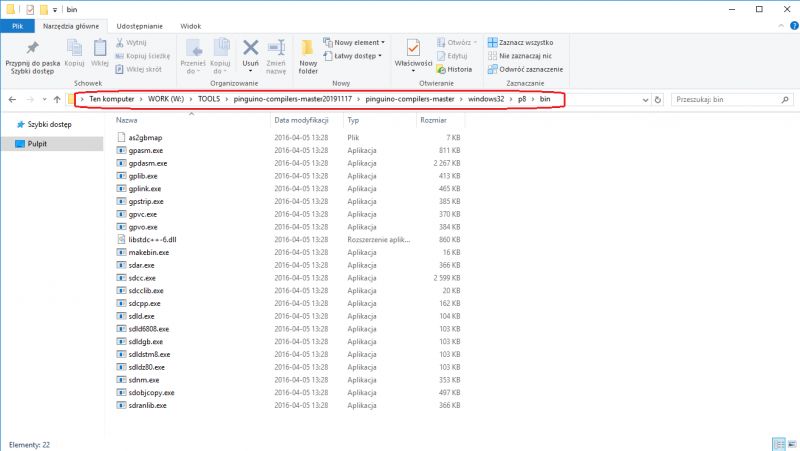Sort by Nazwa column header
800x451 pixels.
coord(127,120)
